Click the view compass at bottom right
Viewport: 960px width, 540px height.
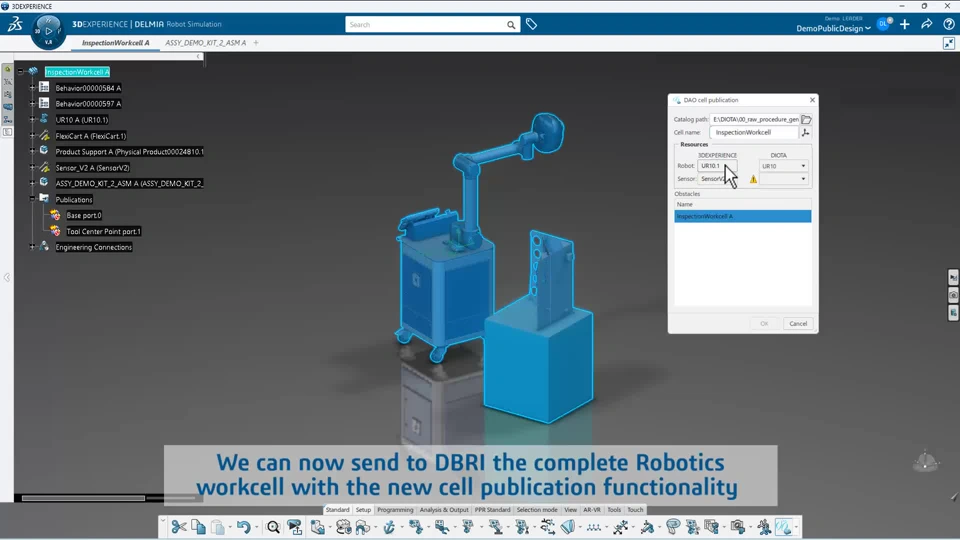[x=926, y=461]
